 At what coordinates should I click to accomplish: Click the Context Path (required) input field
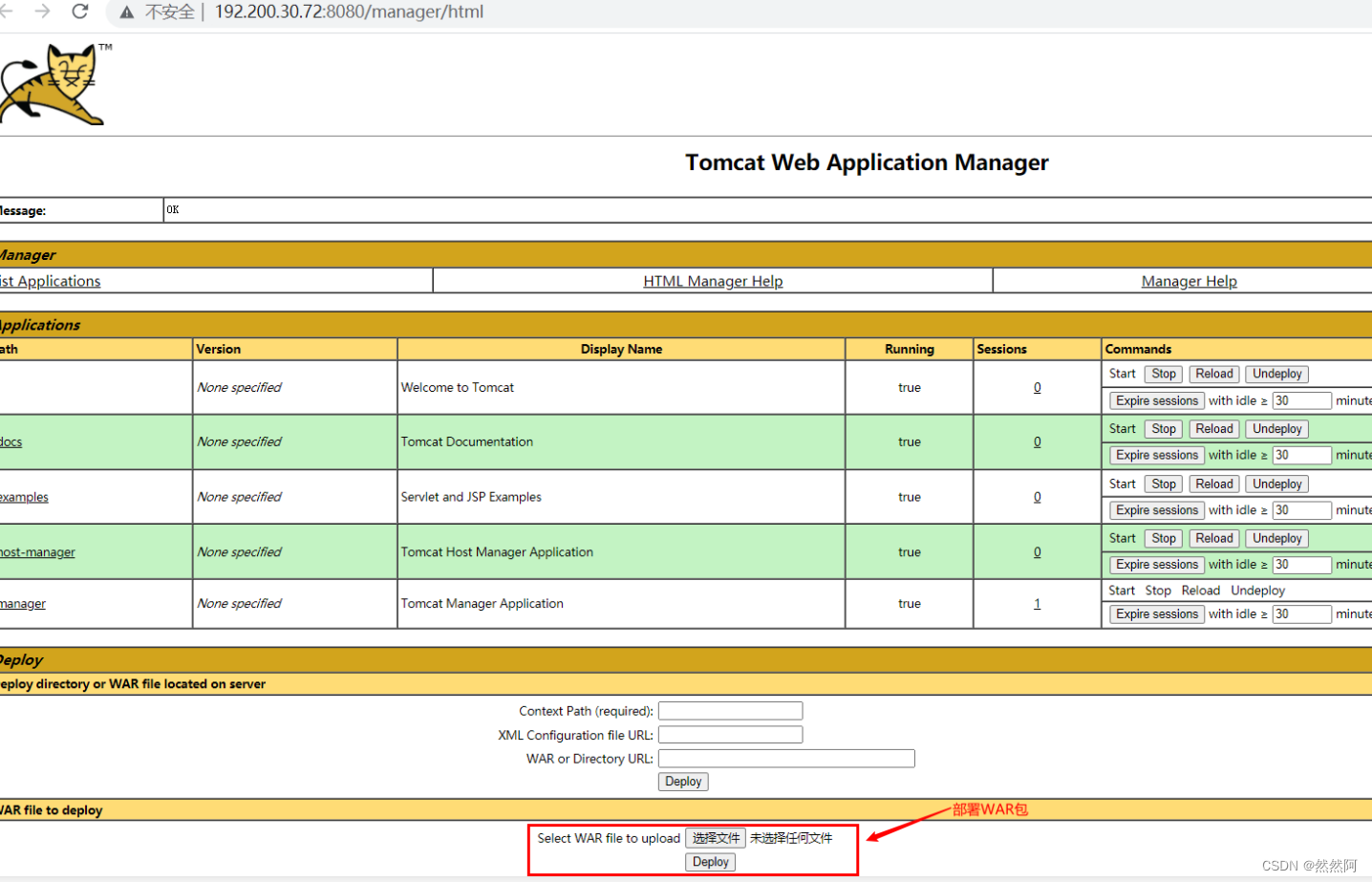(730, 711)
